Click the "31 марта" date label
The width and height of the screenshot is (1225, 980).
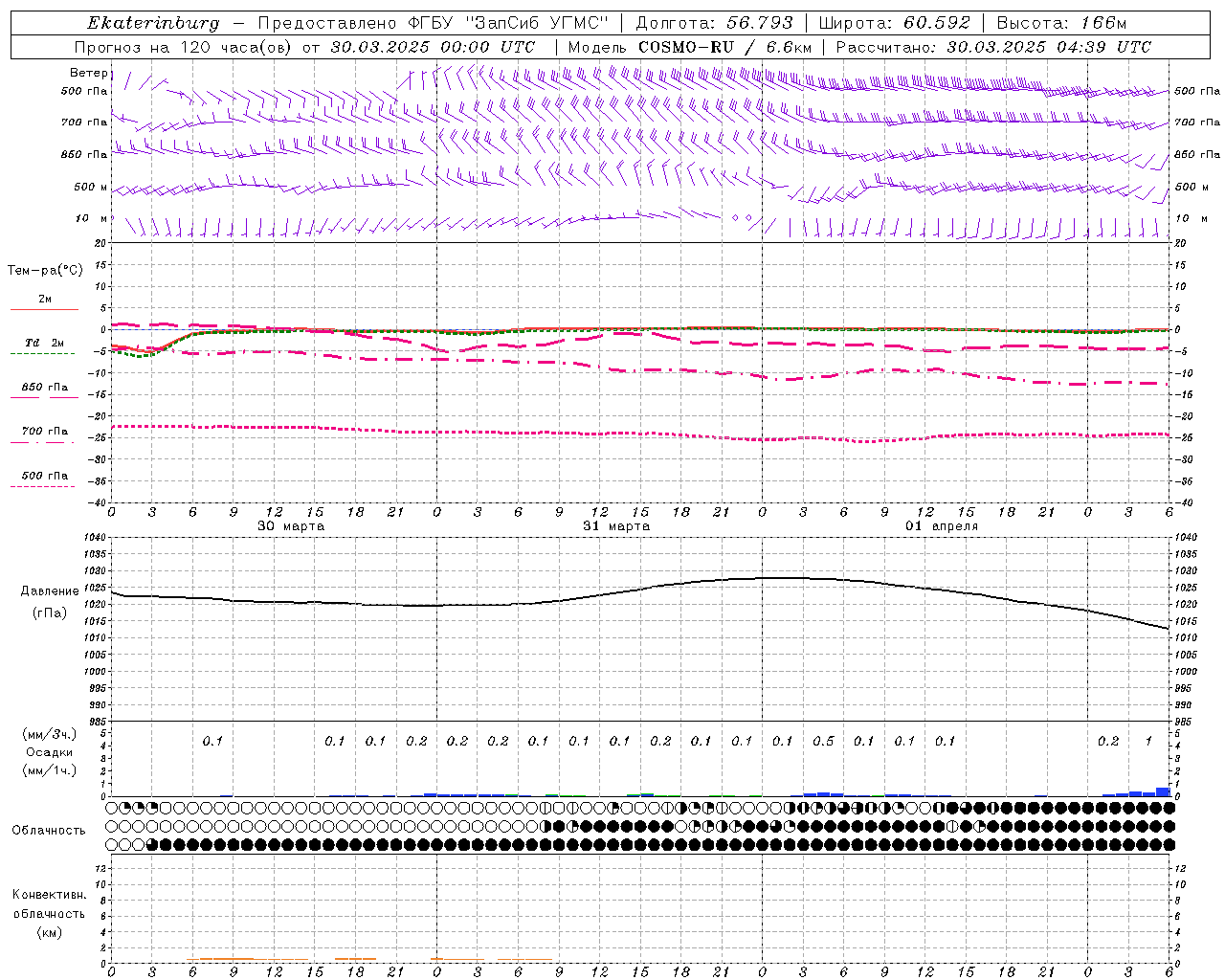coord(616,526)
